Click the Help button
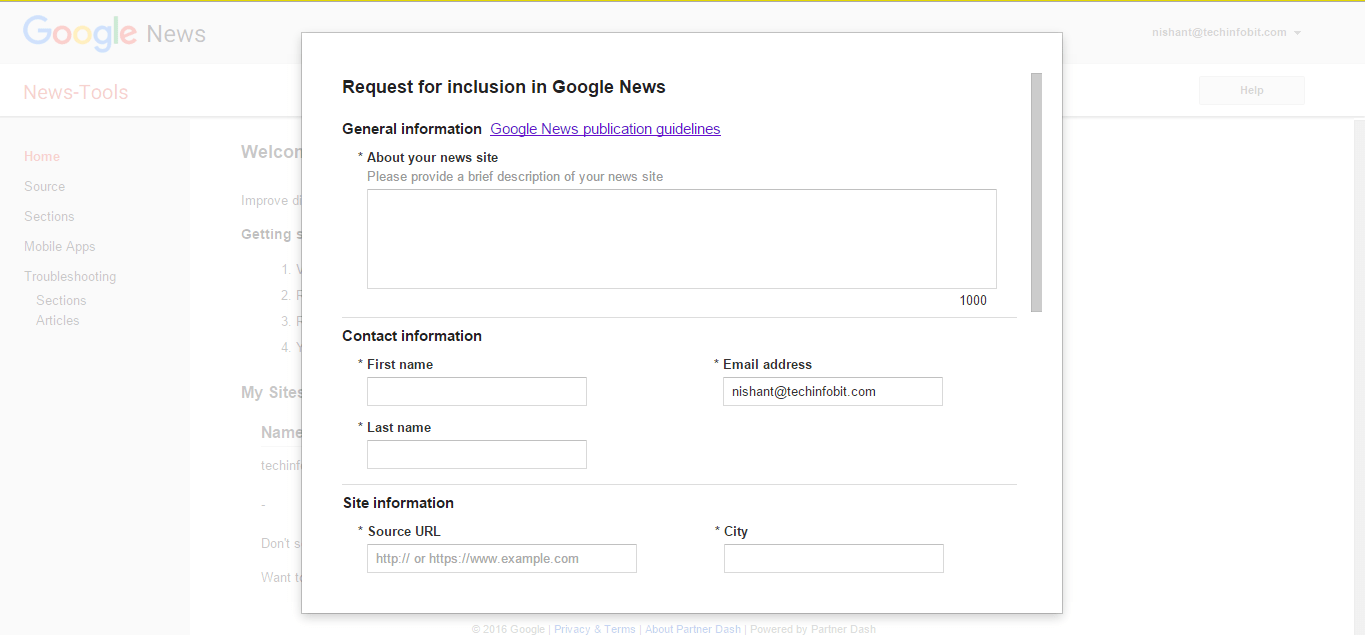 (1251, 90)
